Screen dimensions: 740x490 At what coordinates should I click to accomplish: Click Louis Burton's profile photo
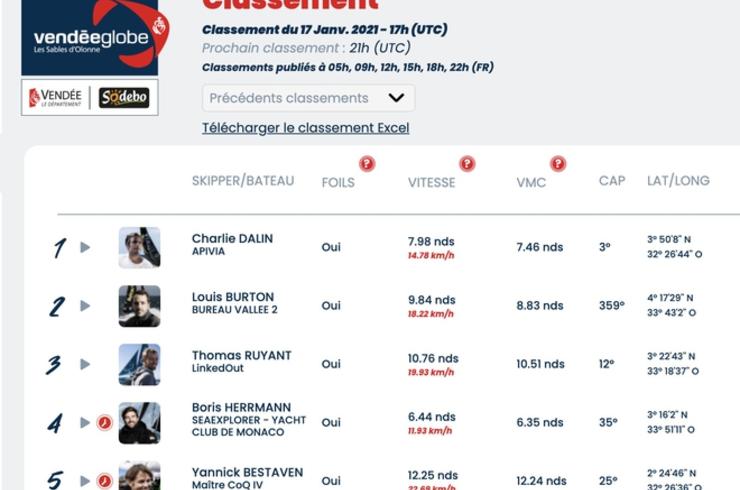tap(139, 306)
